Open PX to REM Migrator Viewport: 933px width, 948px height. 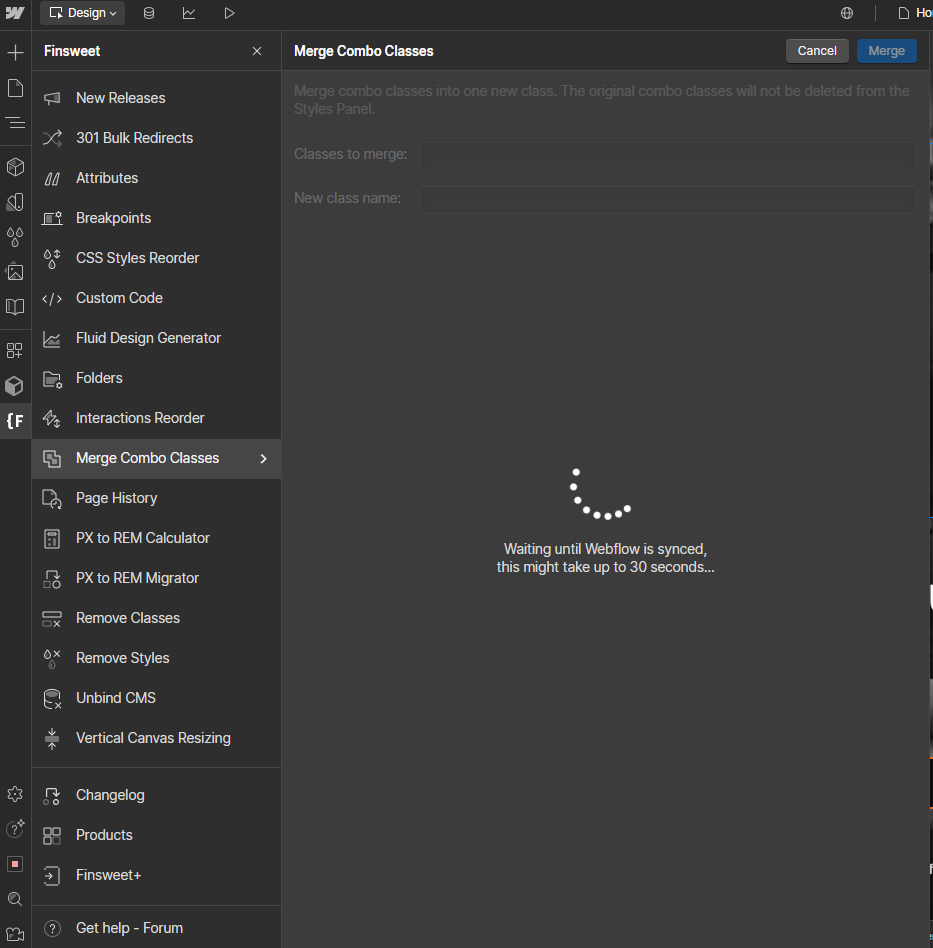pyautogui.click(x=156, y=578)
